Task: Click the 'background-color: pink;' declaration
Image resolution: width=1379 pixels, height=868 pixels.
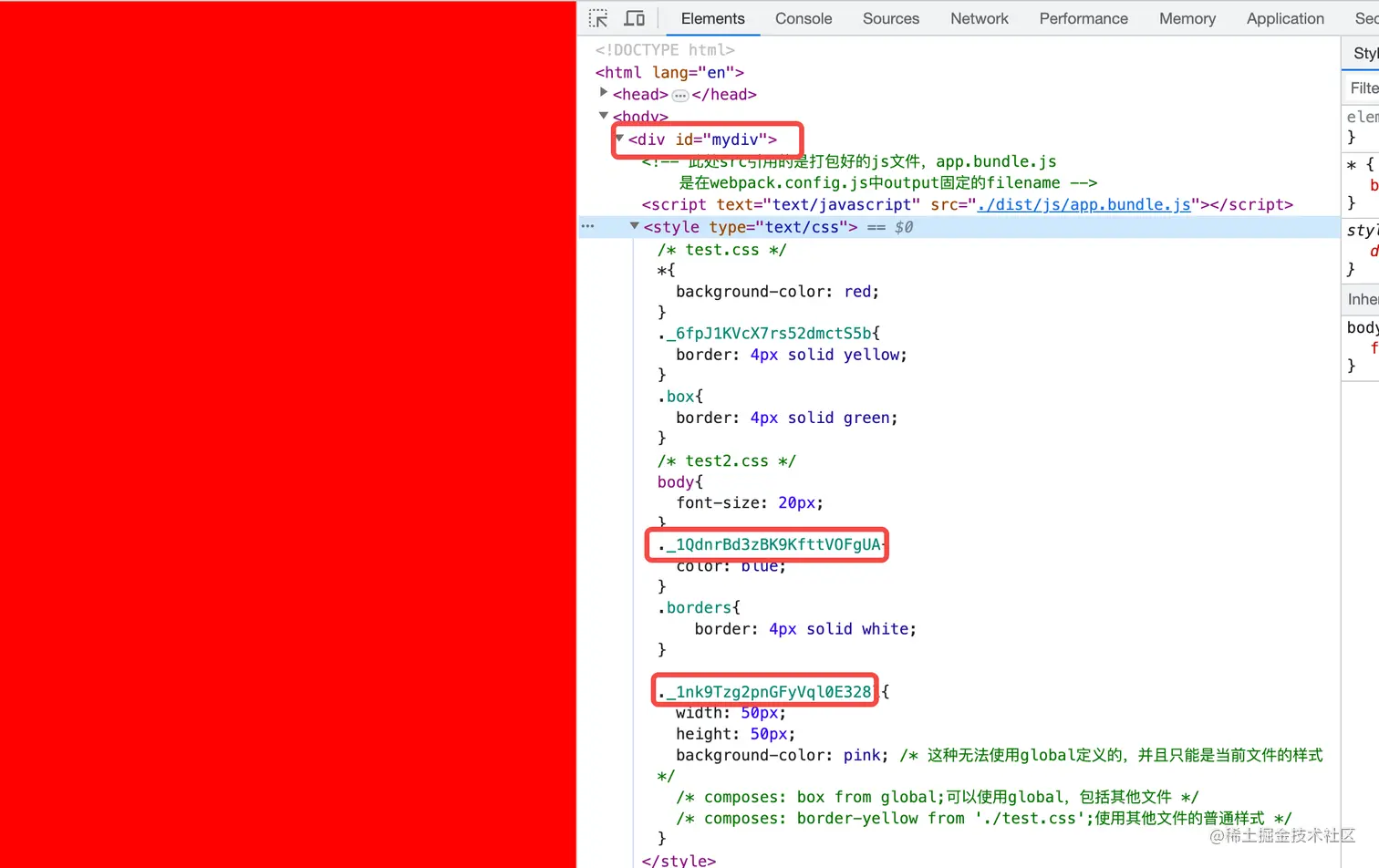Action: pos(782,755)
